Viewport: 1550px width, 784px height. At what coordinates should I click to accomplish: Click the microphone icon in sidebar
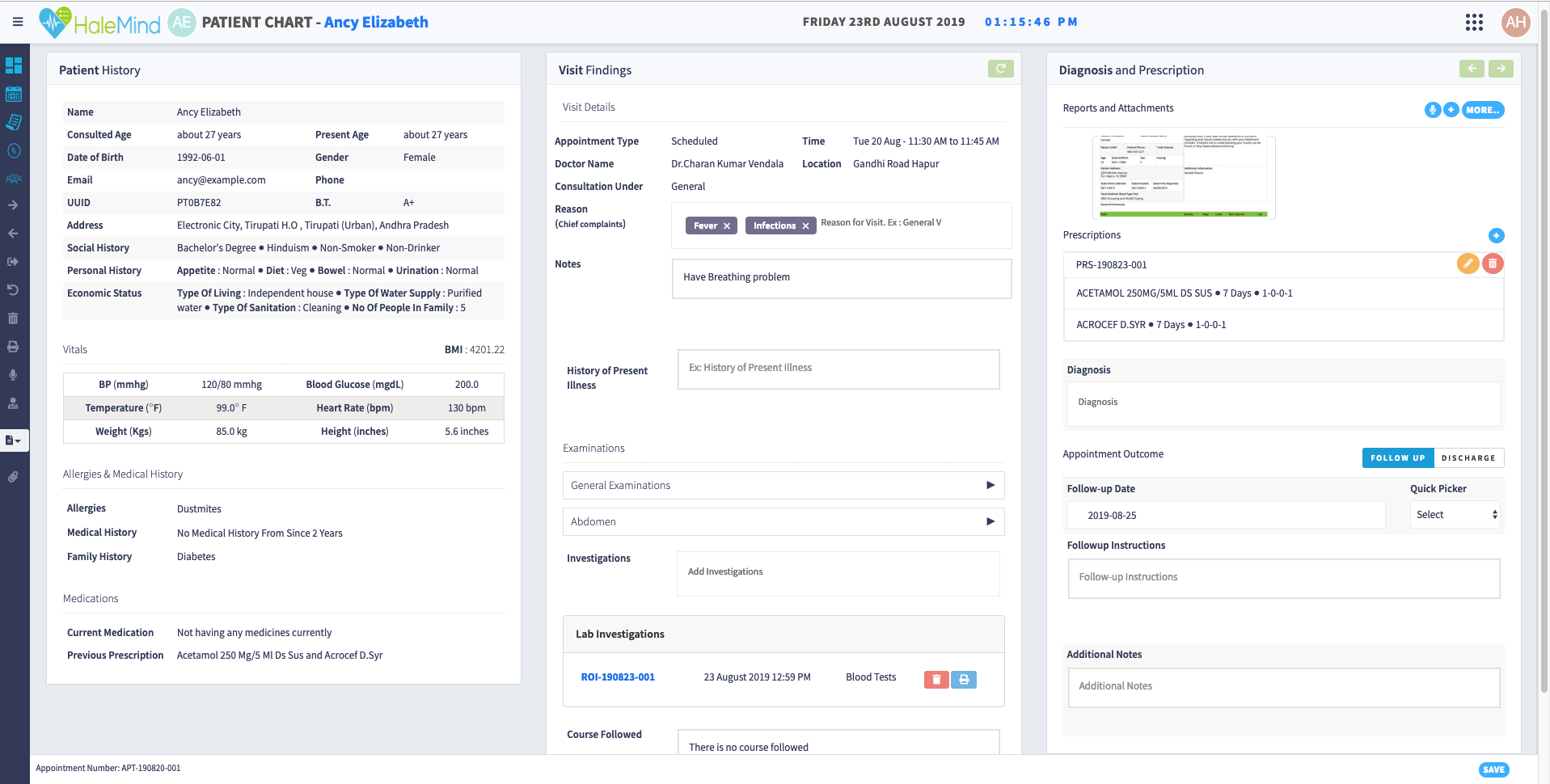13,375
